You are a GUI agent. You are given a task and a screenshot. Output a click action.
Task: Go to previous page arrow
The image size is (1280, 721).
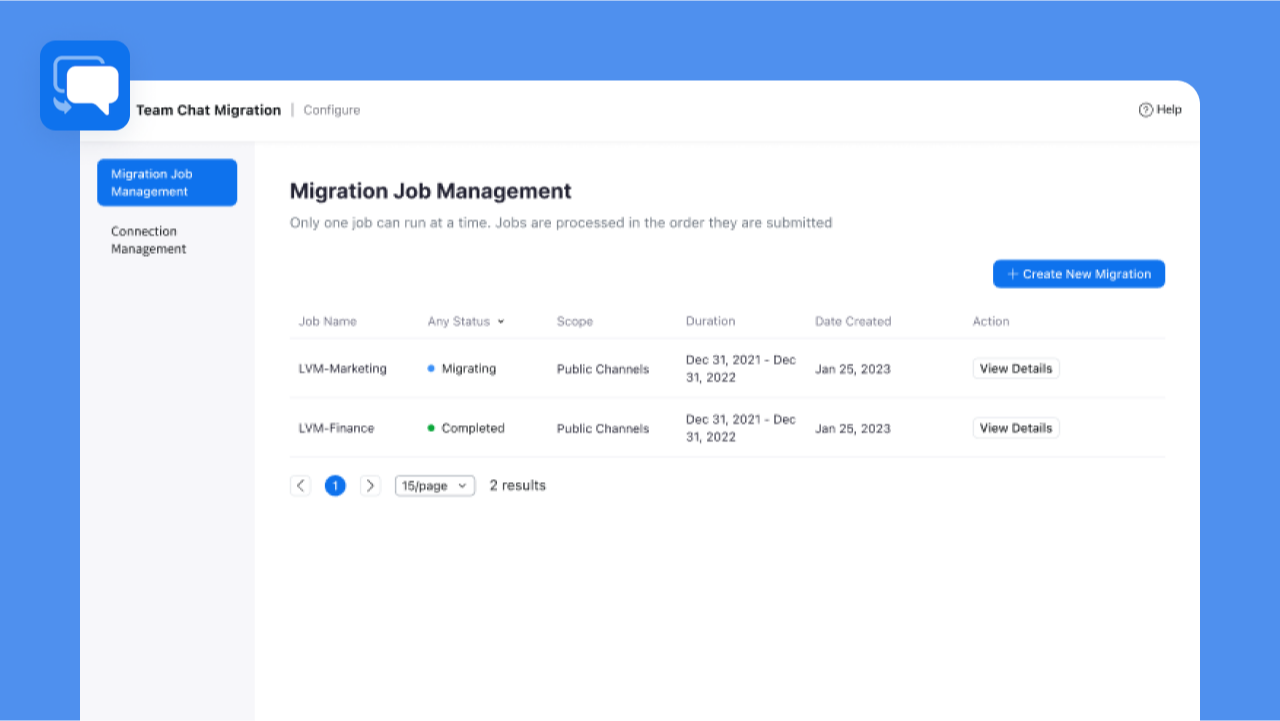point(301,486)
